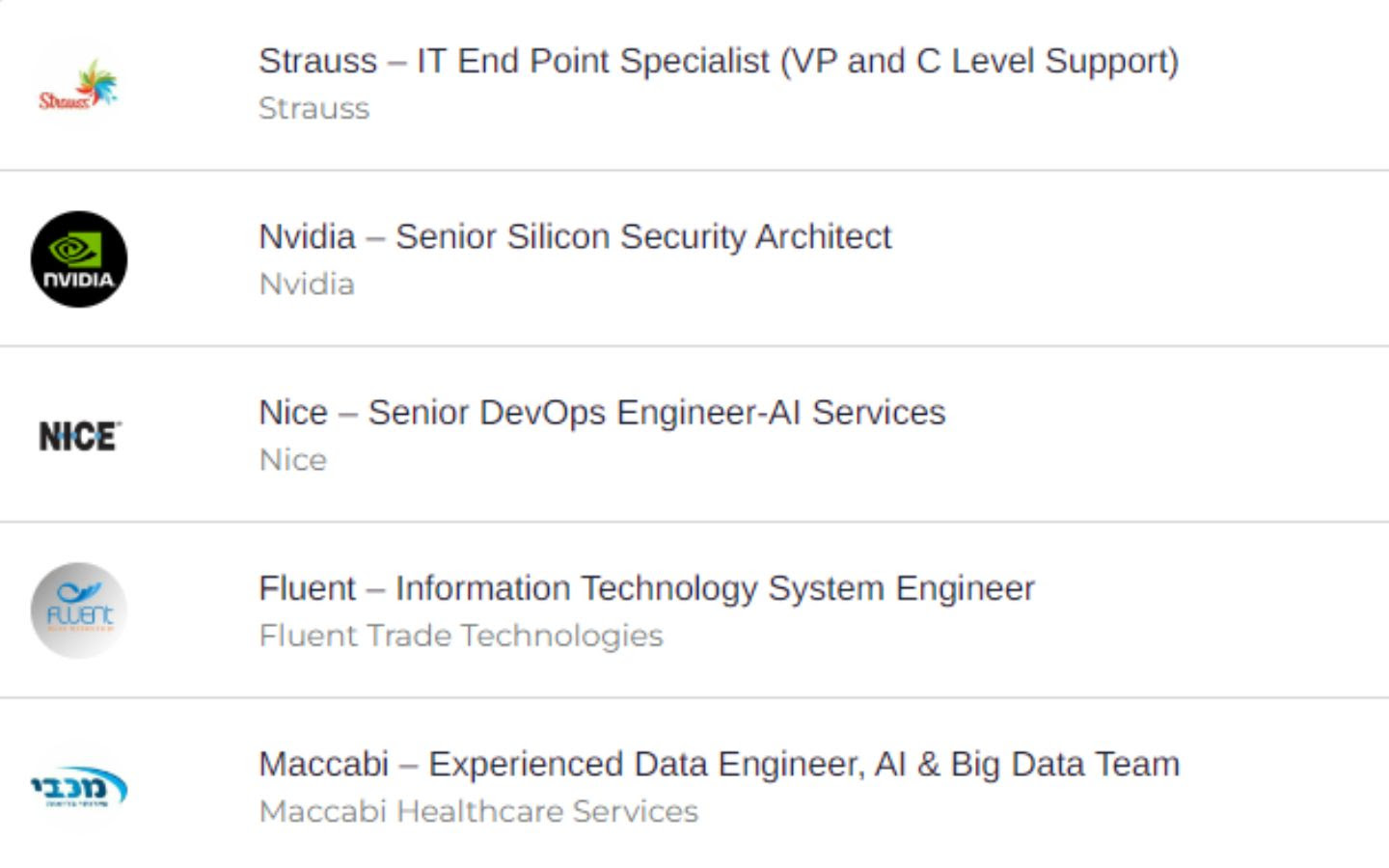Screen dimensions: 1389x868
Task: Click the Maccabi Healthcare Services subtitle
Action: (478, 811)
